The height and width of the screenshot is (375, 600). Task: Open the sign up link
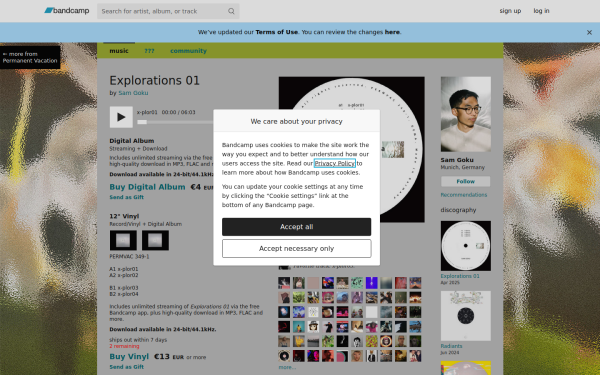point(510,11)
